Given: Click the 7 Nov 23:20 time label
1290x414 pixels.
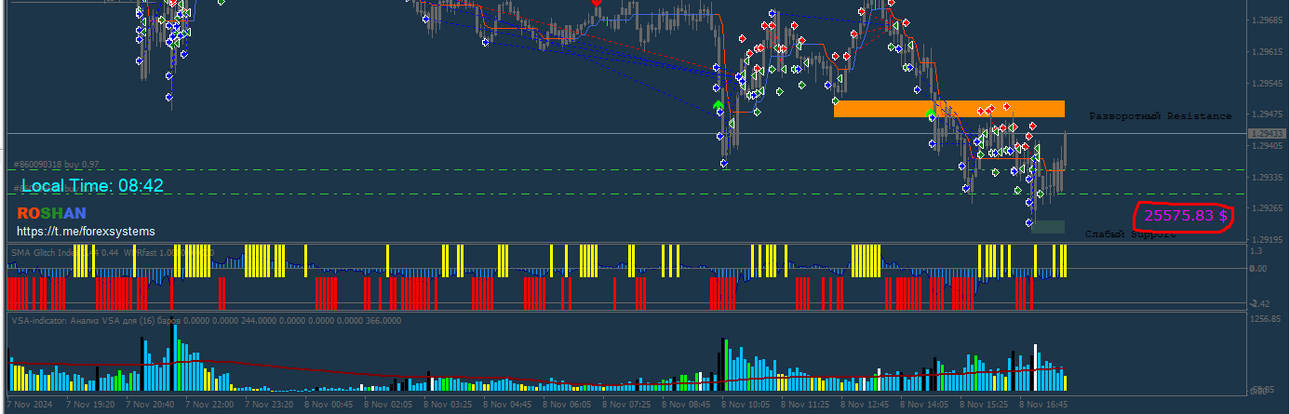Looking at the screenshot, I should [x=269, y=406].
